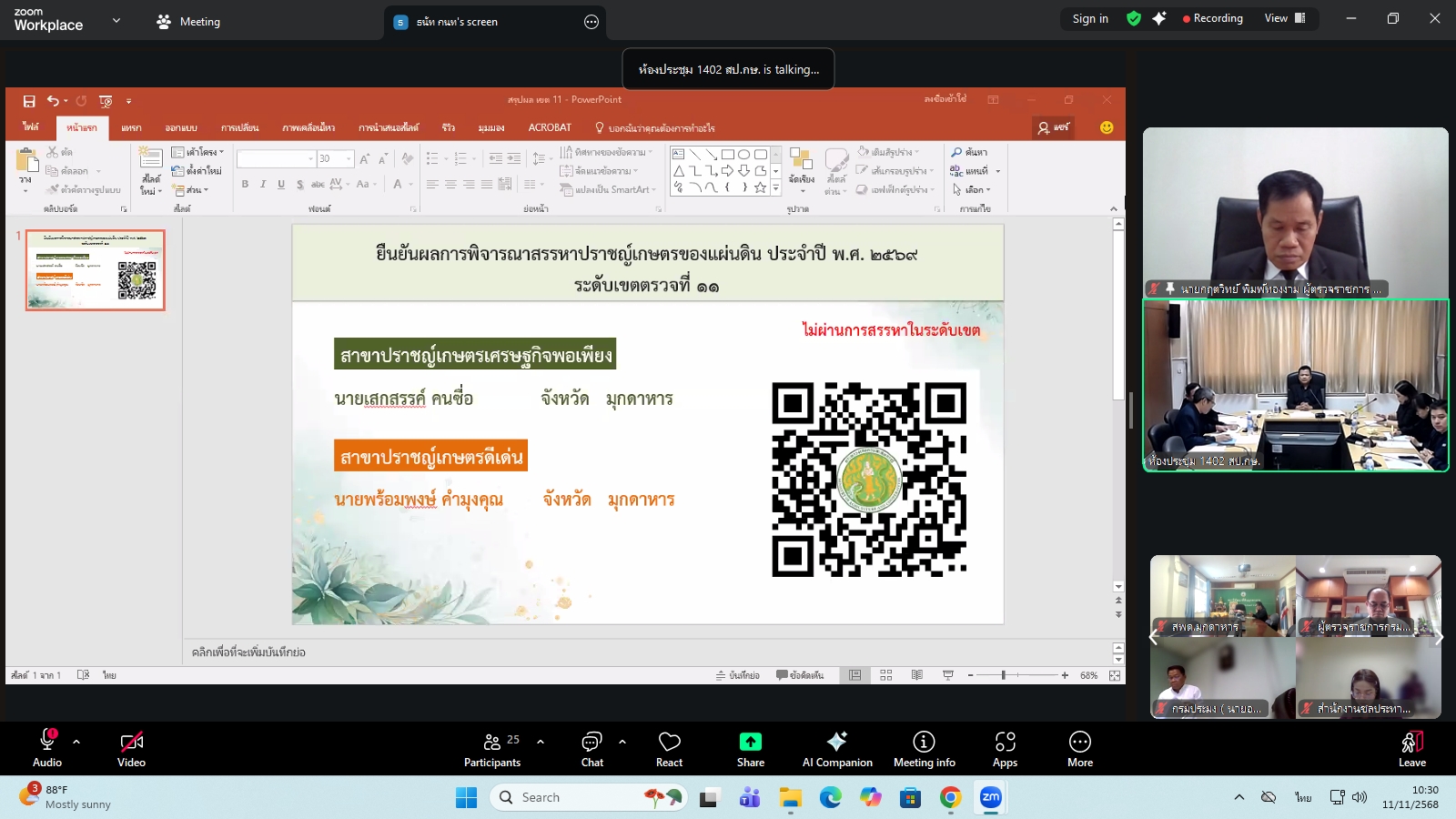Select the Italic formatting icon

point(263,185)
